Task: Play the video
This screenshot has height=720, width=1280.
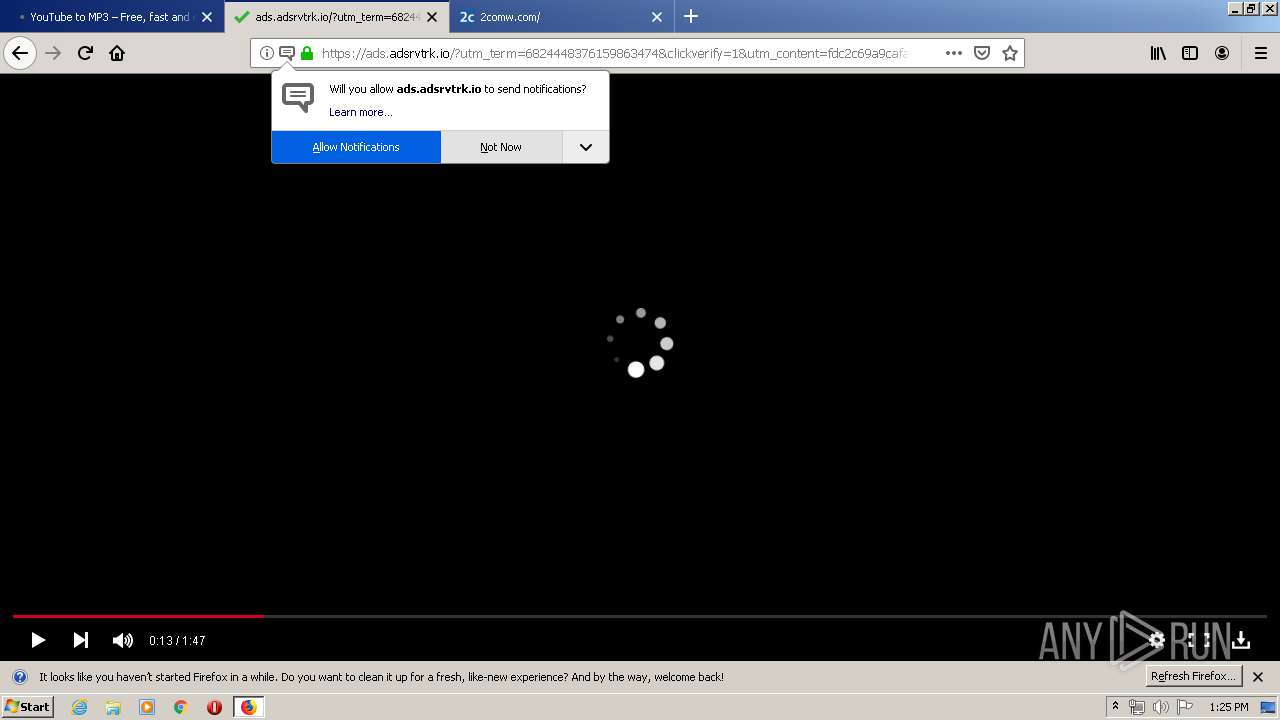Action: click(x=38, y=640)
